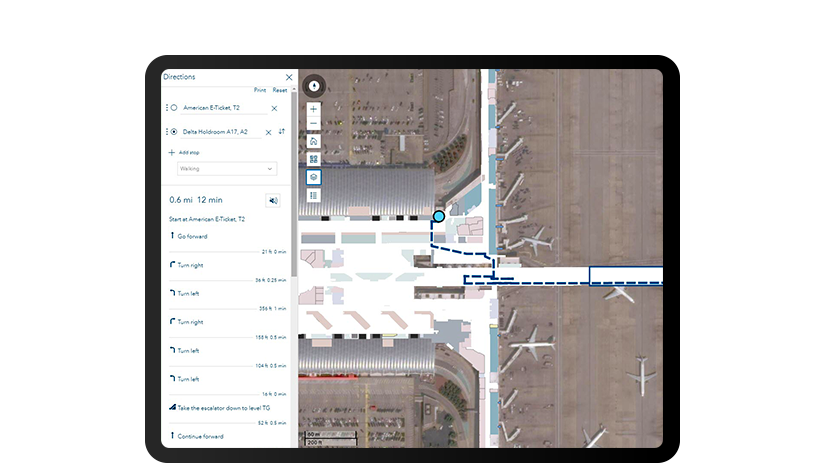Toggle the map layers button

[313, 177]
